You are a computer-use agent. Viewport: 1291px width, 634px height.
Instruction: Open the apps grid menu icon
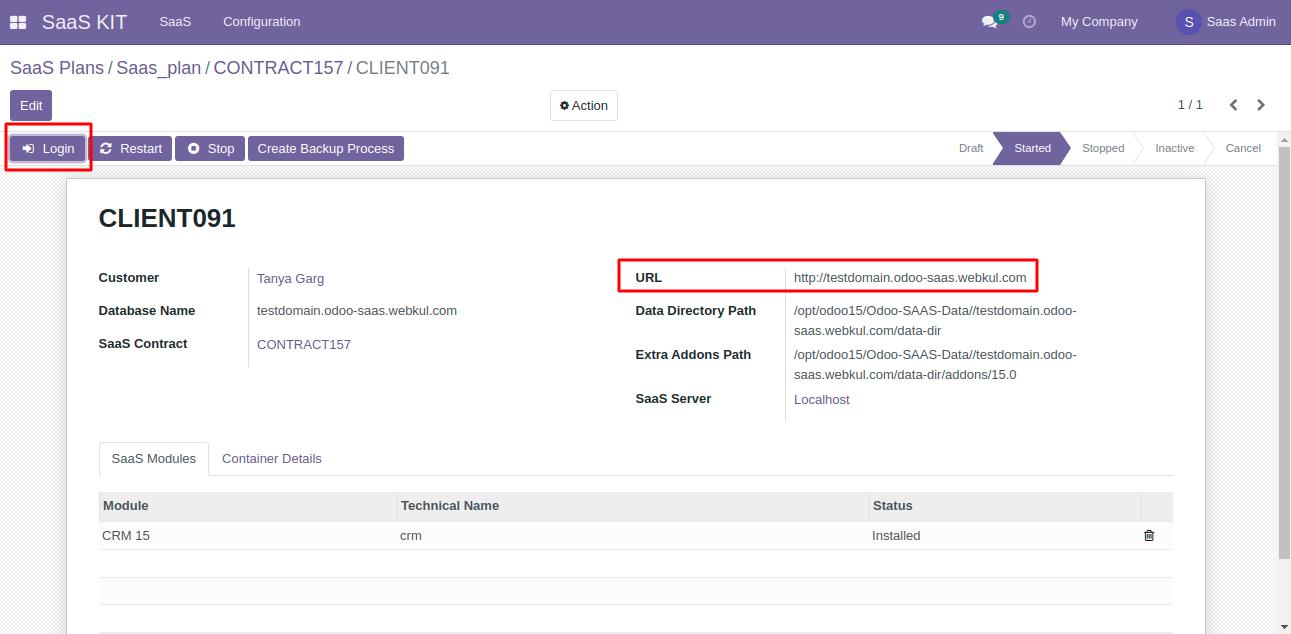(18, 22)
